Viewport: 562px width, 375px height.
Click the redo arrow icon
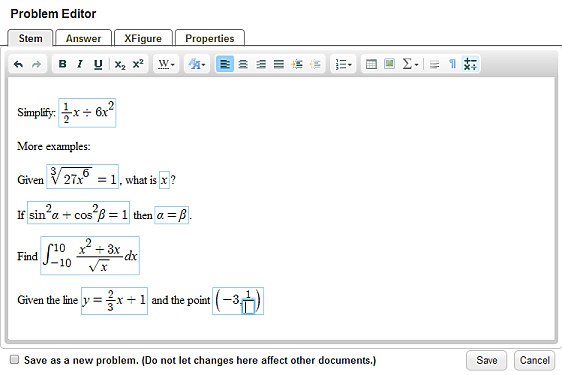tap(36, 64)
